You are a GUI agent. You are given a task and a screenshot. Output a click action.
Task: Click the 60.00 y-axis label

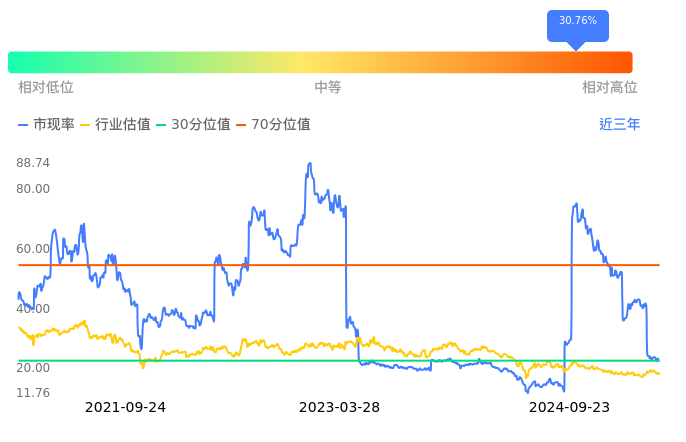(x=34, y=249)
